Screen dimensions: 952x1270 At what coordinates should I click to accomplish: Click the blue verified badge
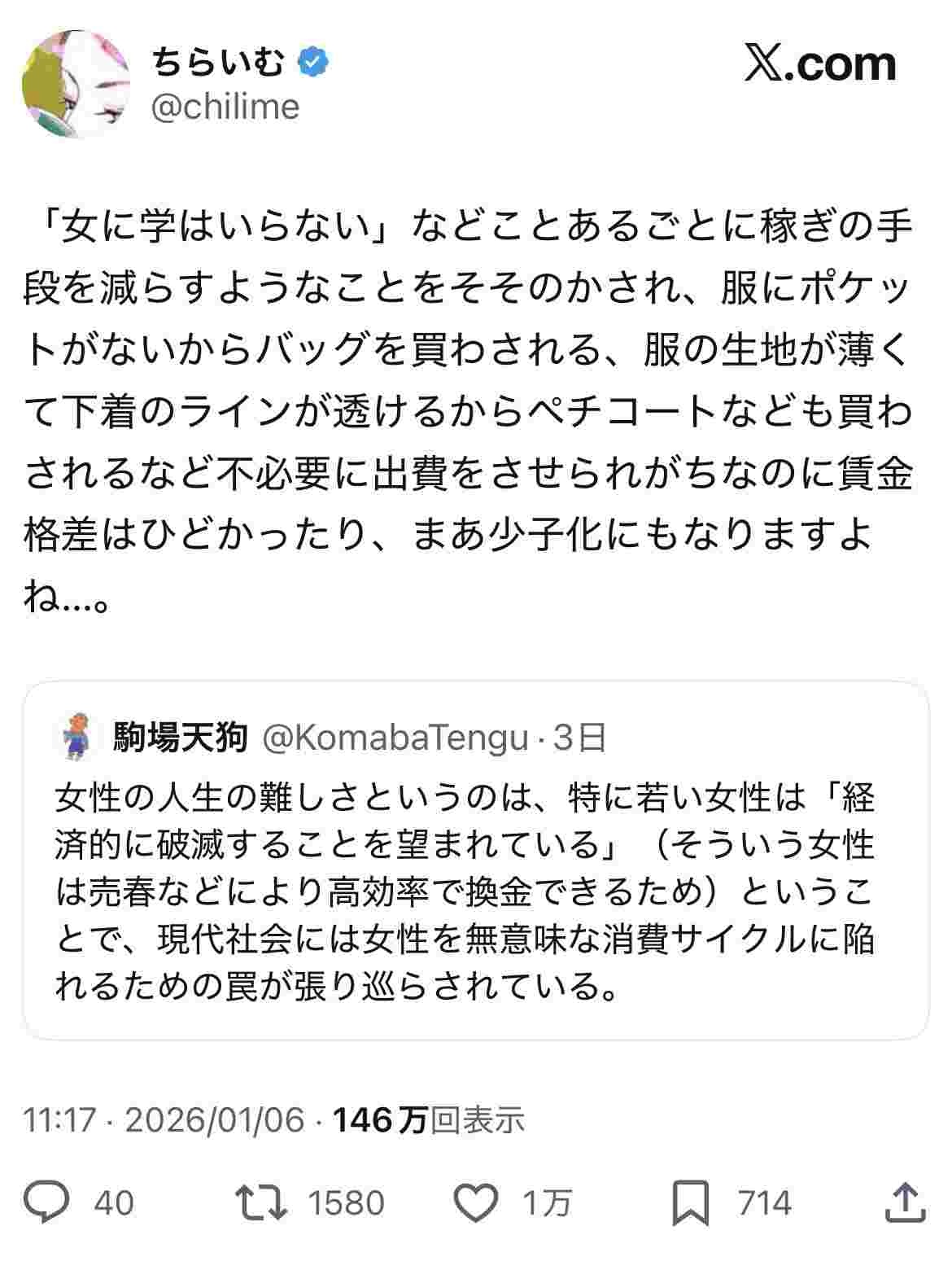(313, 63)
